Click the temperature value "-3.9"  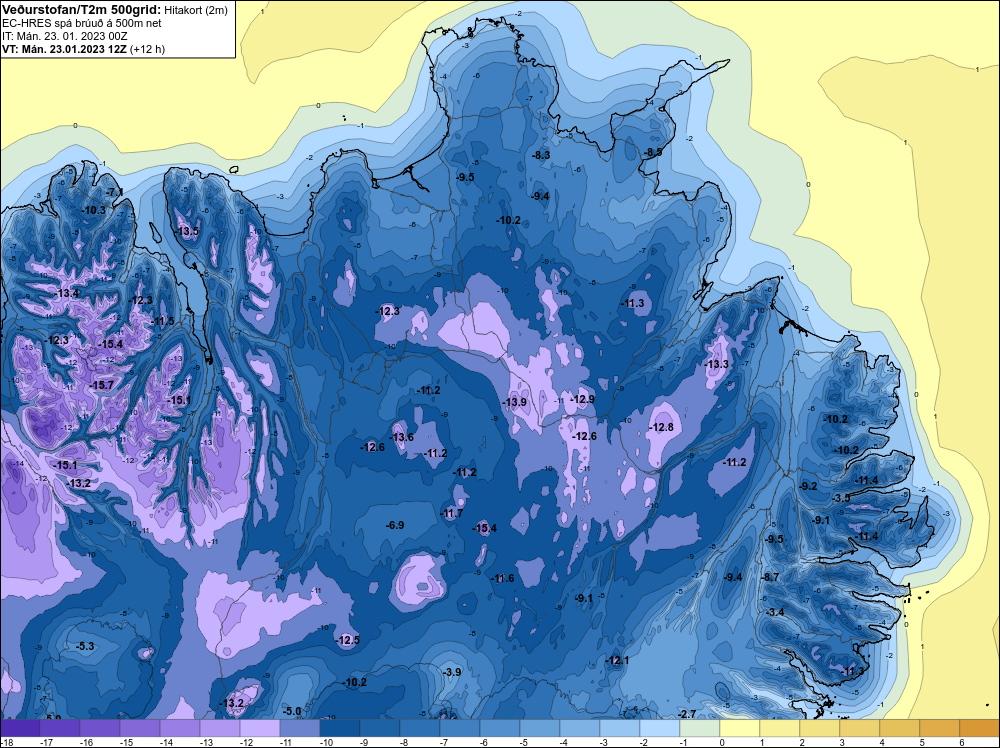pyautogui.click(x=452, y=672)
